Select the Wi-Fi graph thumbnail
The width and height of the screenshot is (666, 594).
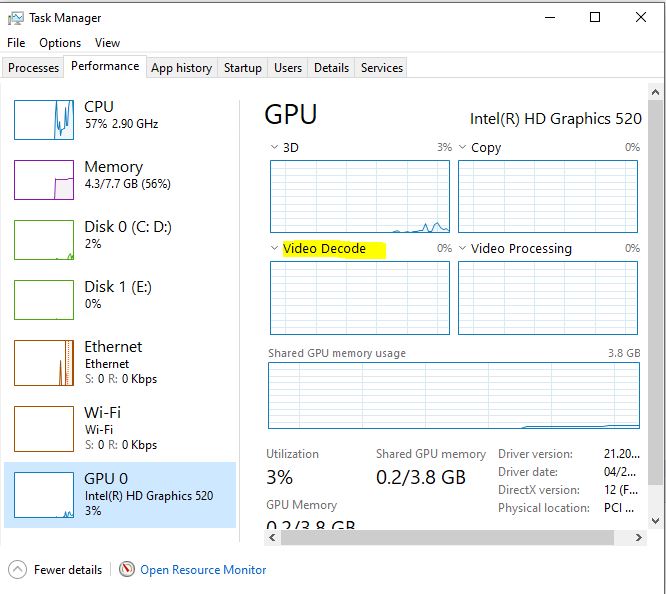point(44,427)
